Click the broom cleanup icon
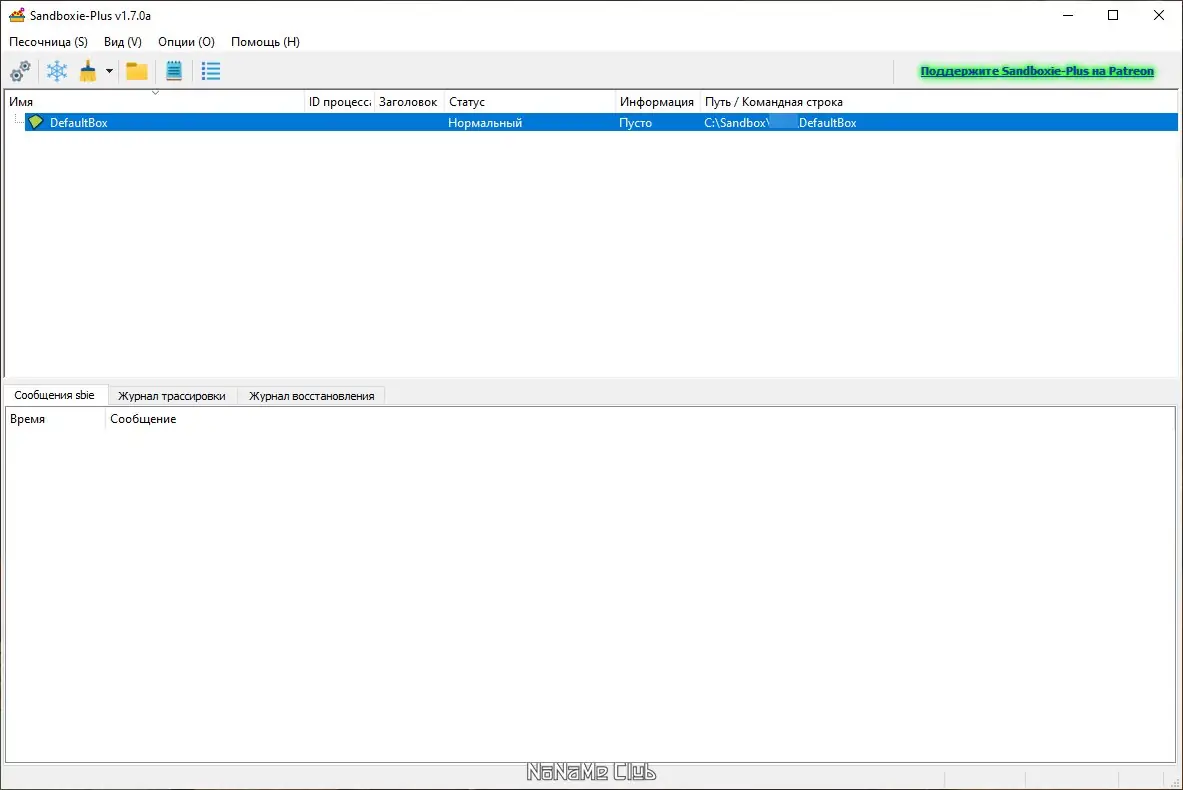The height and width of the screenshot is (790, 1183). 88,71
